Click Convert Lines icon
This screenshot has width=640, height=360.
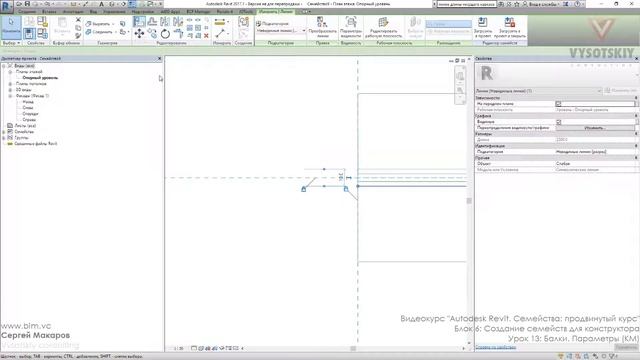pyautogui.click(x=322, y=22)
